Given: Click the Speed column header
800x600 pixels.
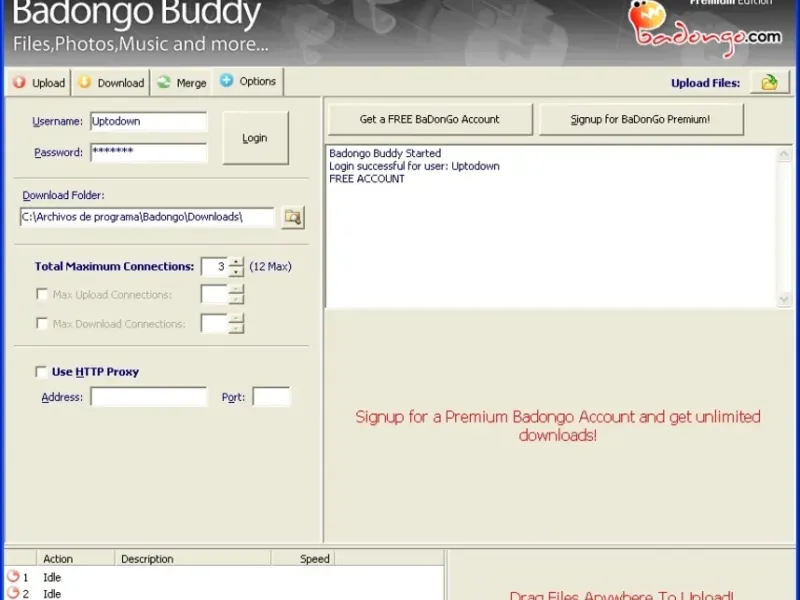Looking at the screenshot, I should point(303,559).
